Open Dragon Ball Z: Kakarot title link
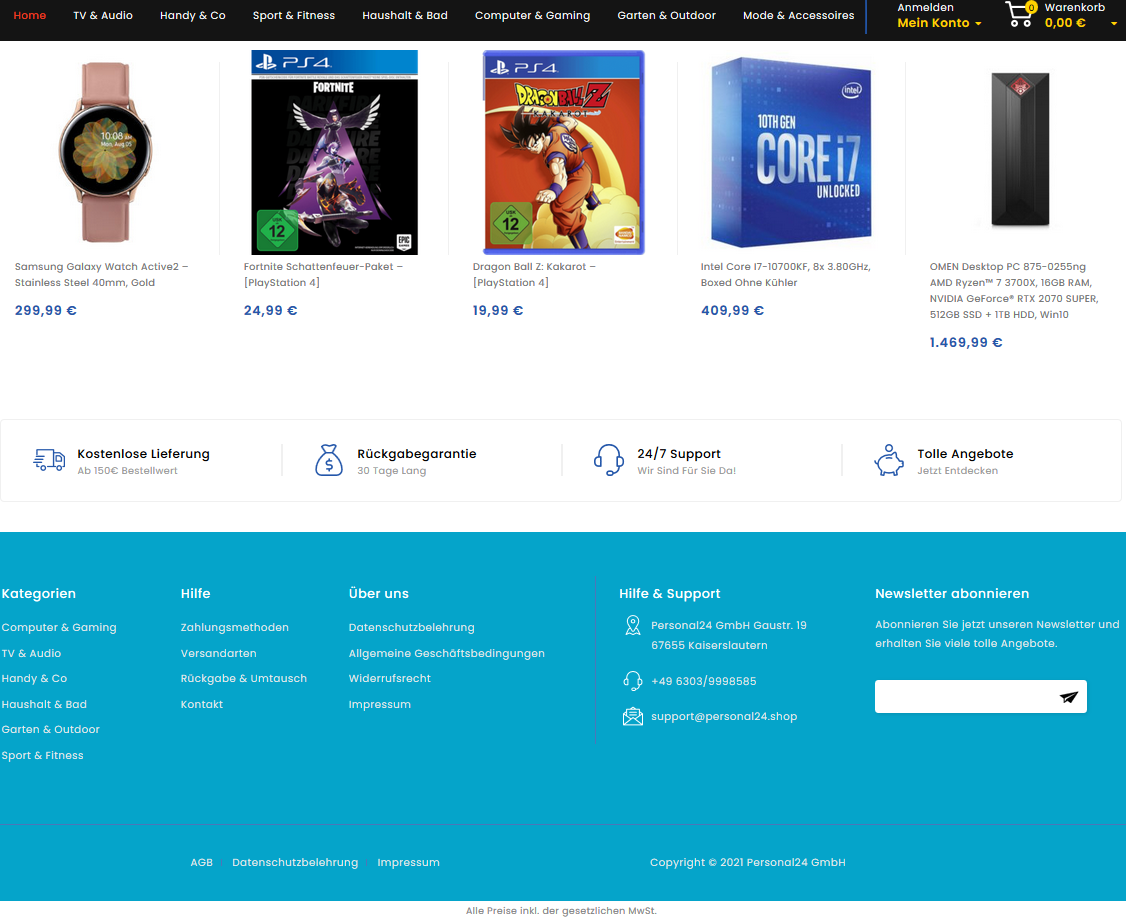1126x920 pixels. 534,274
